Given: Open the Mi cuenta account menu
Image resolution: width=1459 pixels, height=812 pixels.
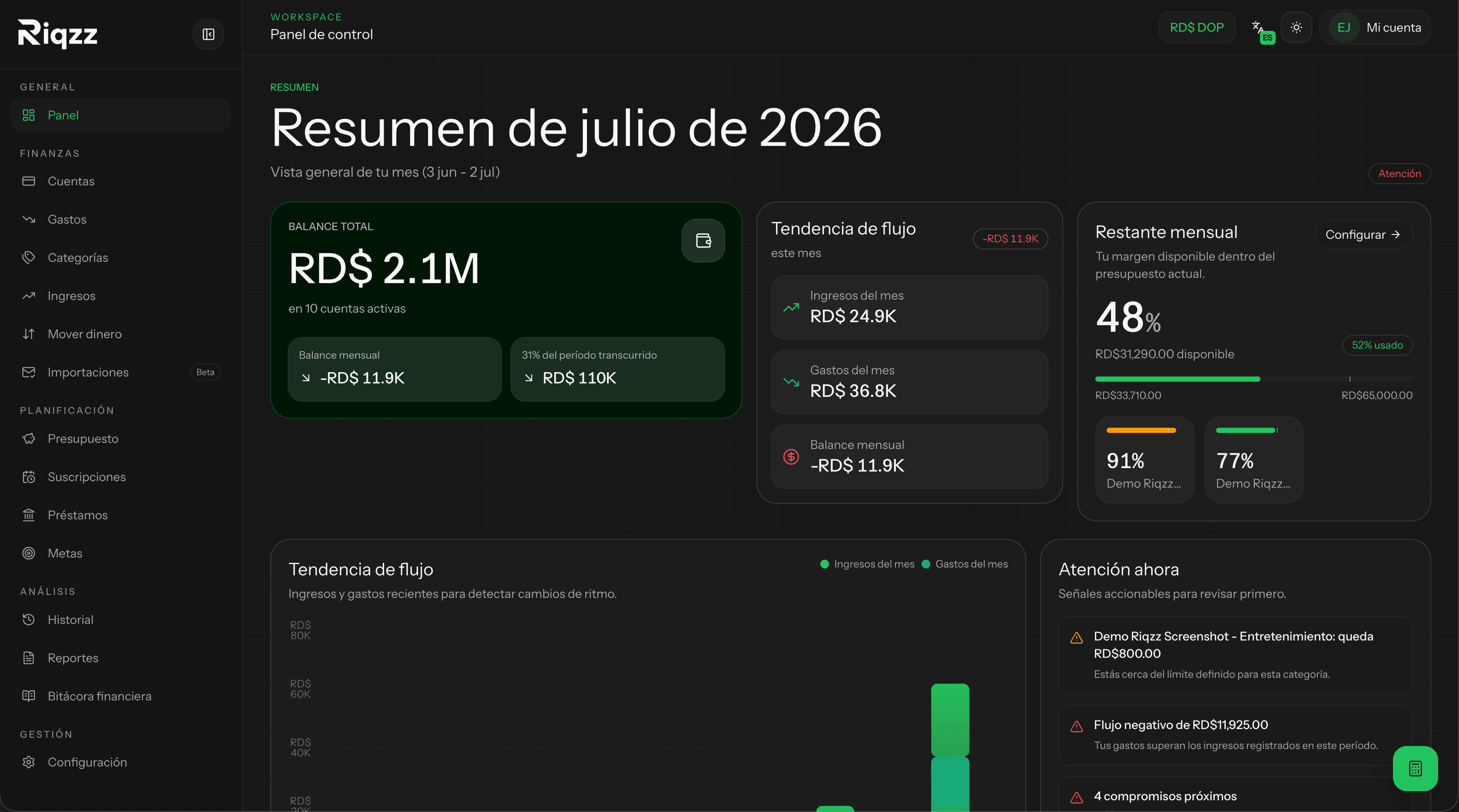Looking at the screenshot, I should point(1375,27).
